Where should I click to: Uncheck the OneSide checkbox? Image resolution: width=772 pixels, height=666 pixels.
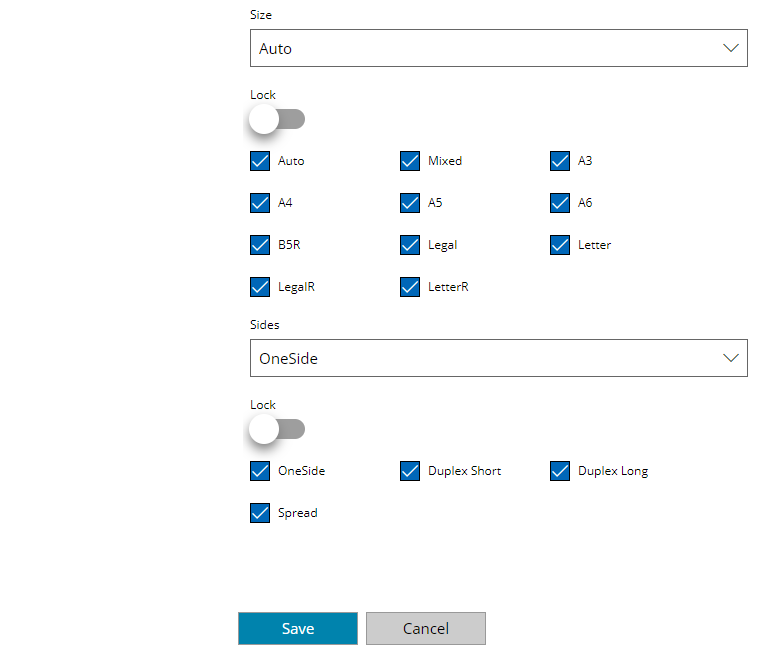[x=260, y=471]
